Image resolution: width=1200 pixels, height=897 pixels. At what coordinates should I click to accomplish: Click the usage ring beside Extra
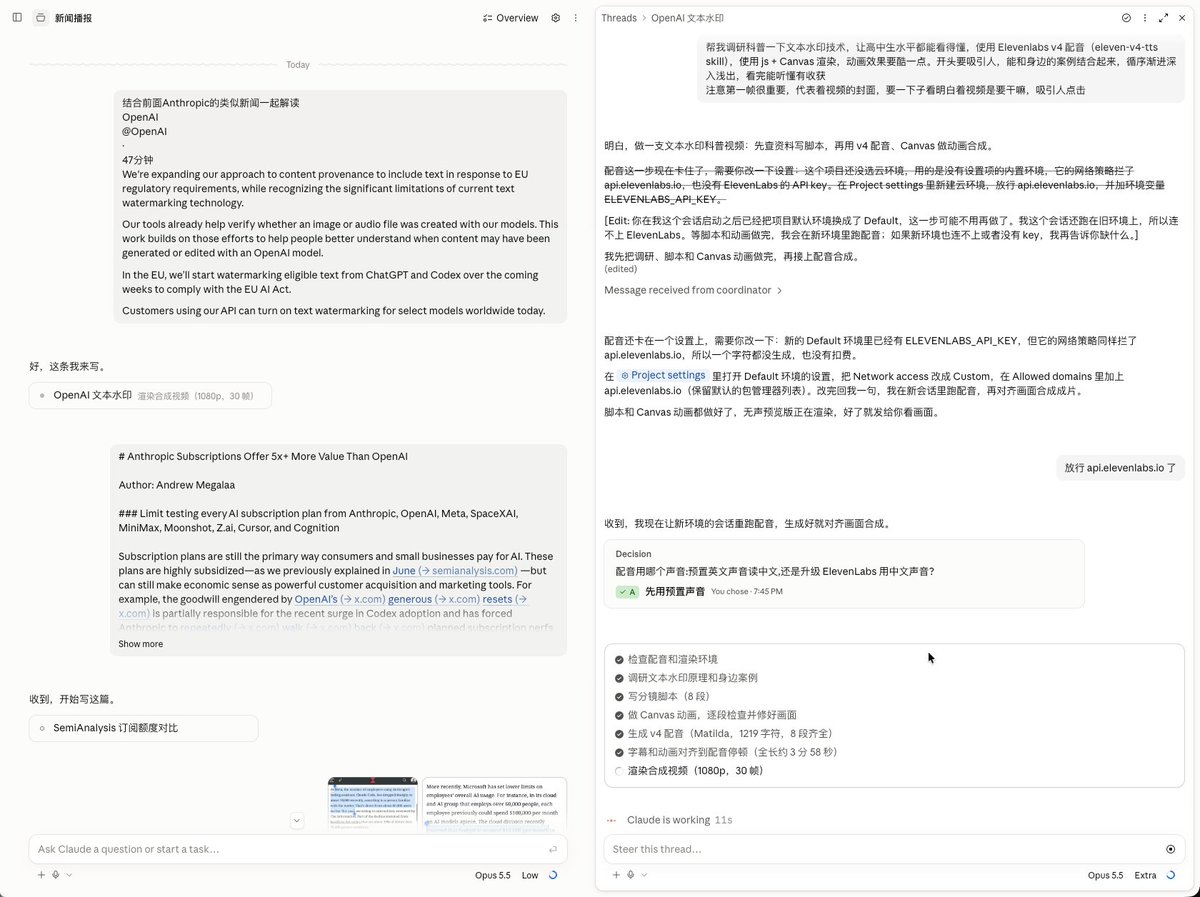(1170, 875)
